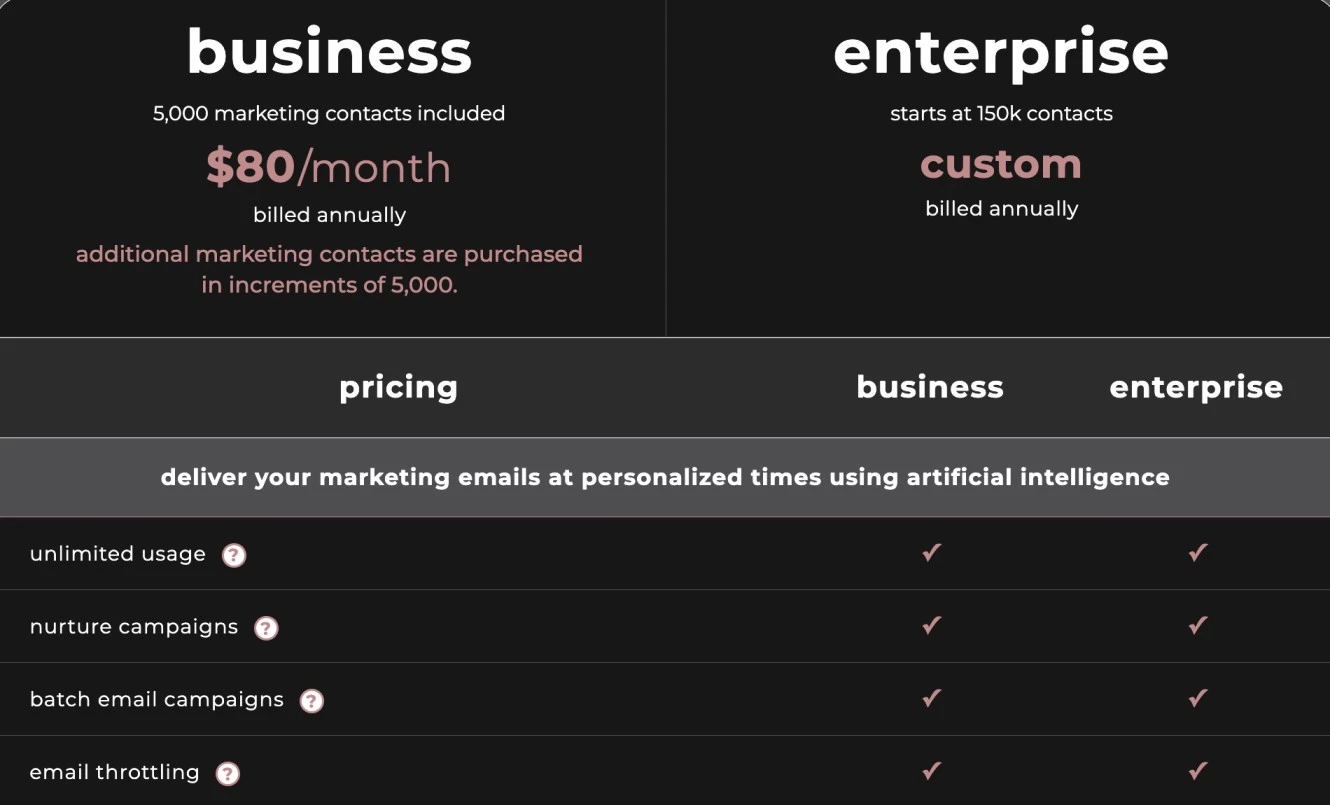Select the enterprise column header in the table

tap(1196, 388)
